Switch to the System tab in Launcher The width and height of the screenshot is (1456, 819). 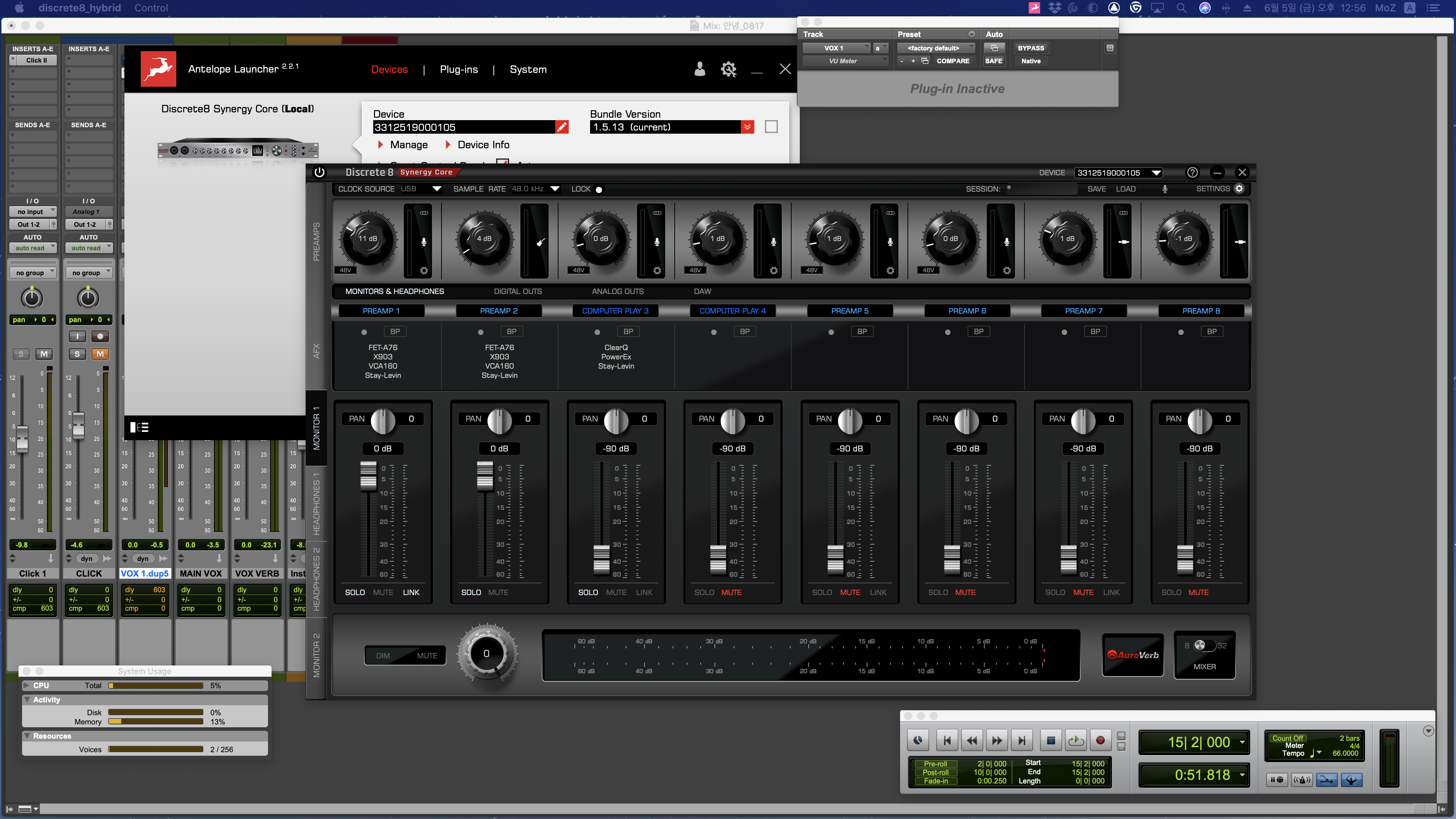click(528, 70)
